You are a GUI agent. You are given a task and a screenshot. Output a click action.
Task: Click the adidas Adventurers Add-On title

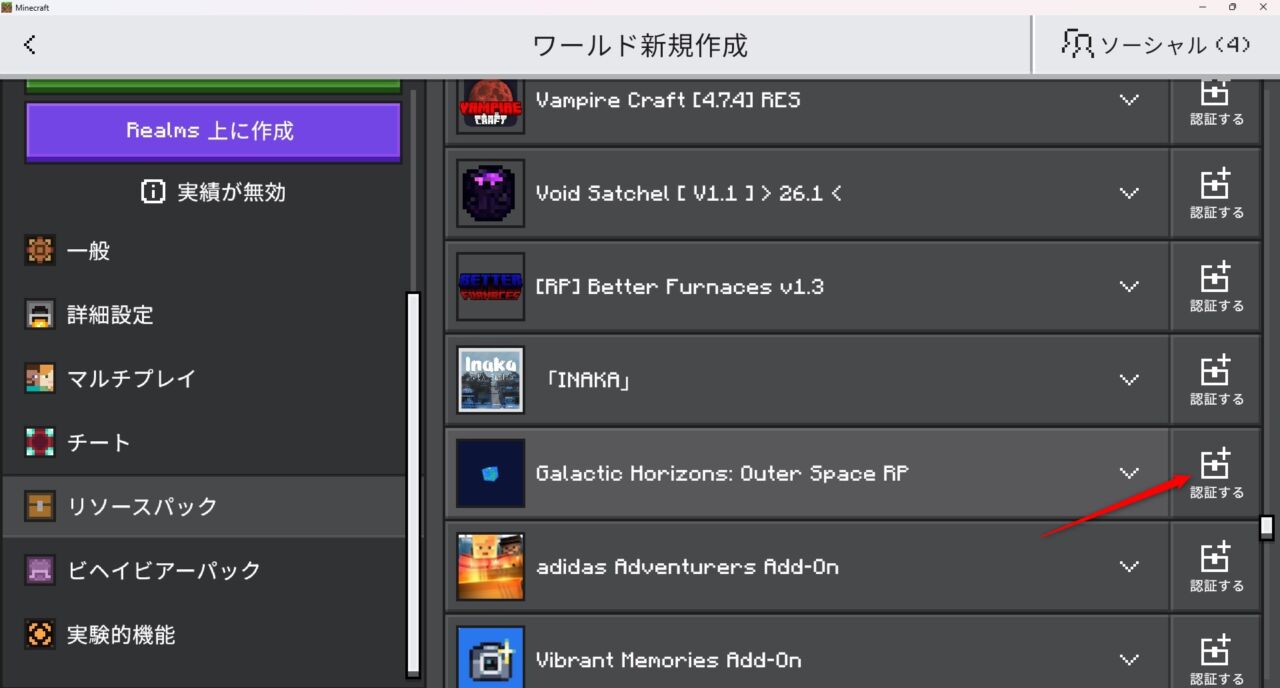(688, 567)
